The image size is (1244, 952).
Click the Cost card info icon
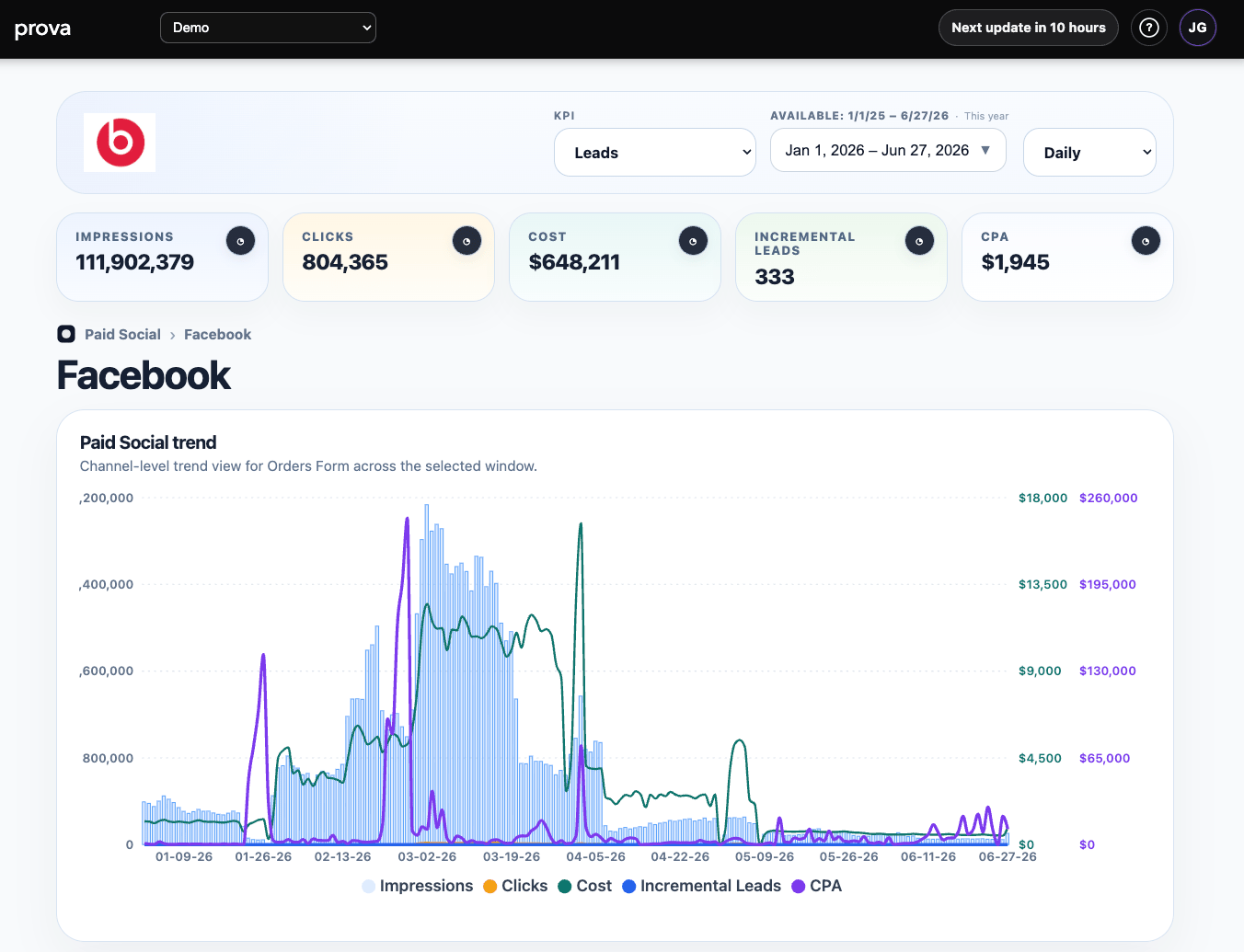693,241
